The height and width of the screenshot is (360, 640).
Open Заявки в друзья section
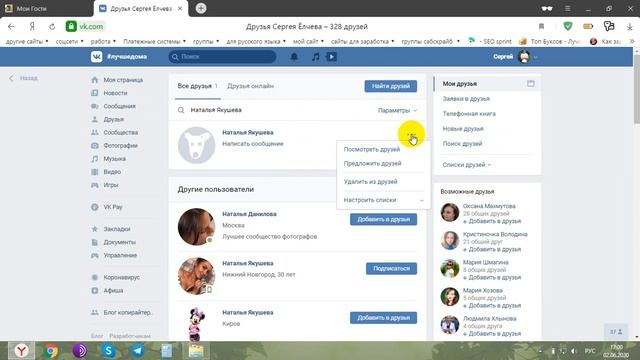[x=466, y=99]
